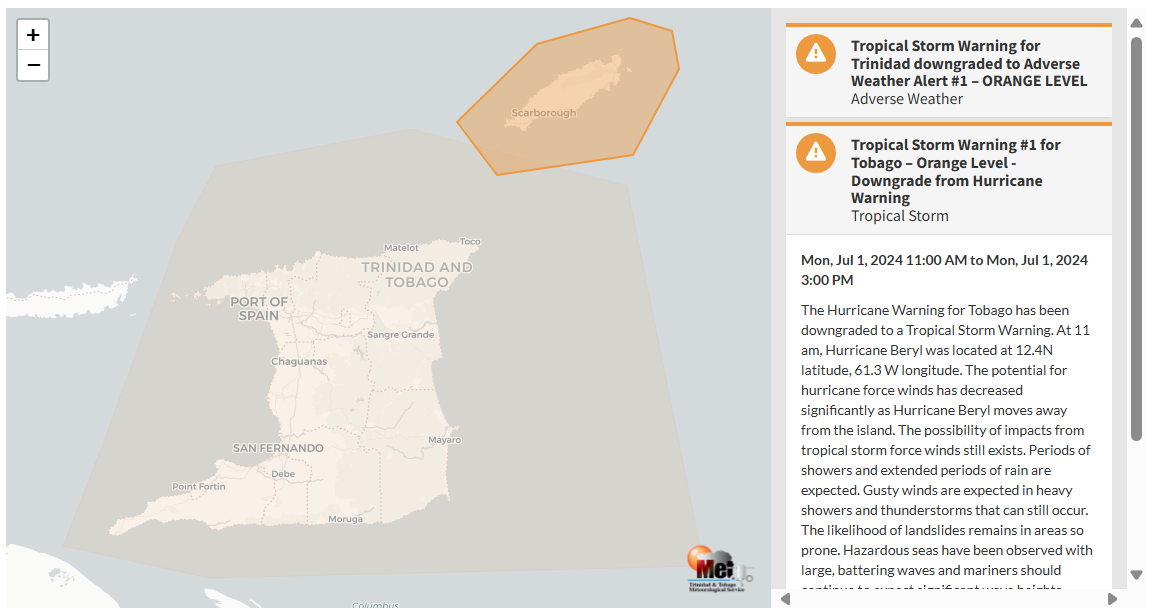The width and height of the screenshot is (1155, 611).
Task: Zoom in on the map
Action: pyautogui.click(x=33, y=35)
